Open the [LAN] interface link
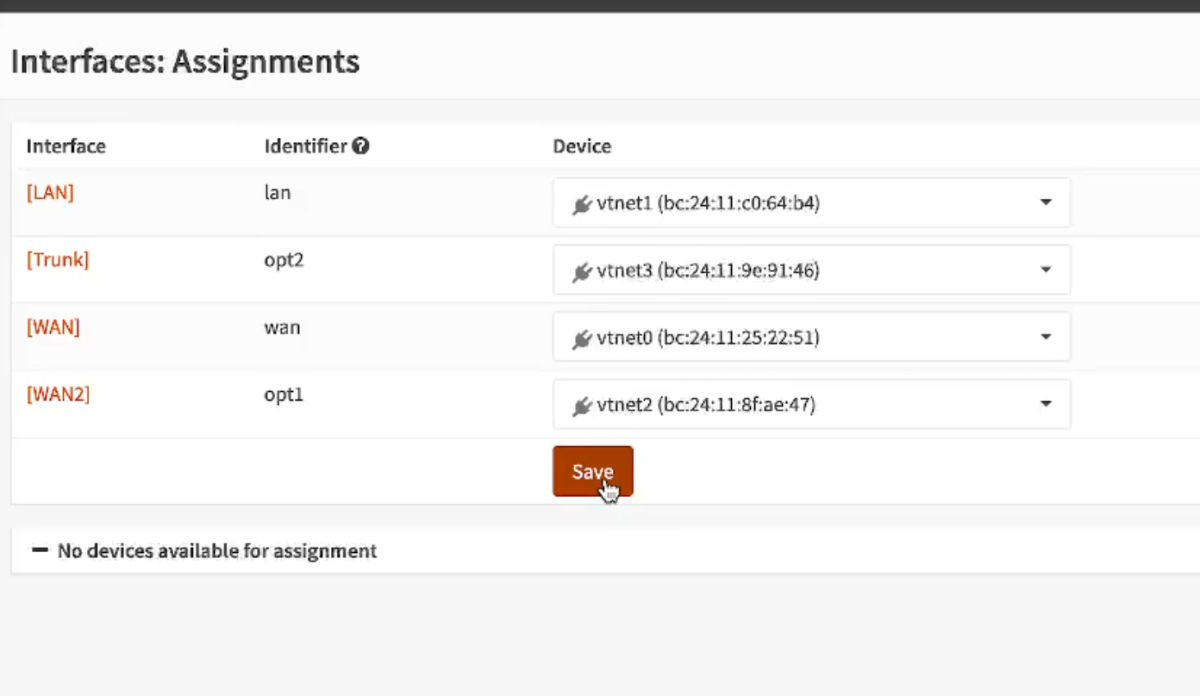This screenshot has height=696, width=1200. coord(50,193)
